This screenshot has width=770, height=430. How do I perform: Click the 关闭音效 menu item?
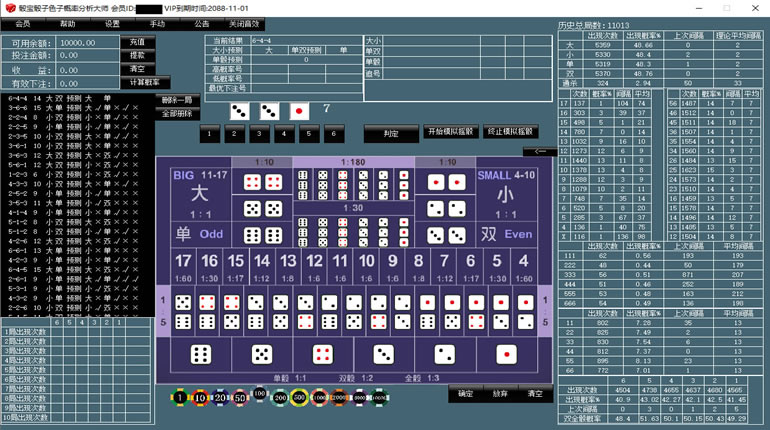243,23
